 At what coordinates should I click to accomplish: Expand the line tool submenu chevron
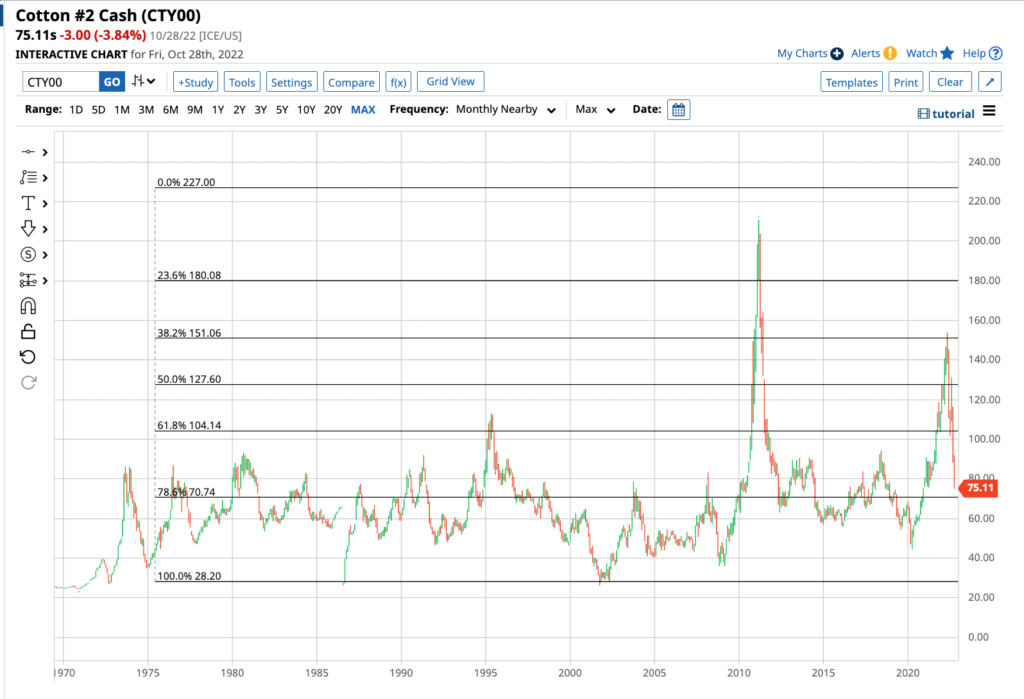click(45, 152)
